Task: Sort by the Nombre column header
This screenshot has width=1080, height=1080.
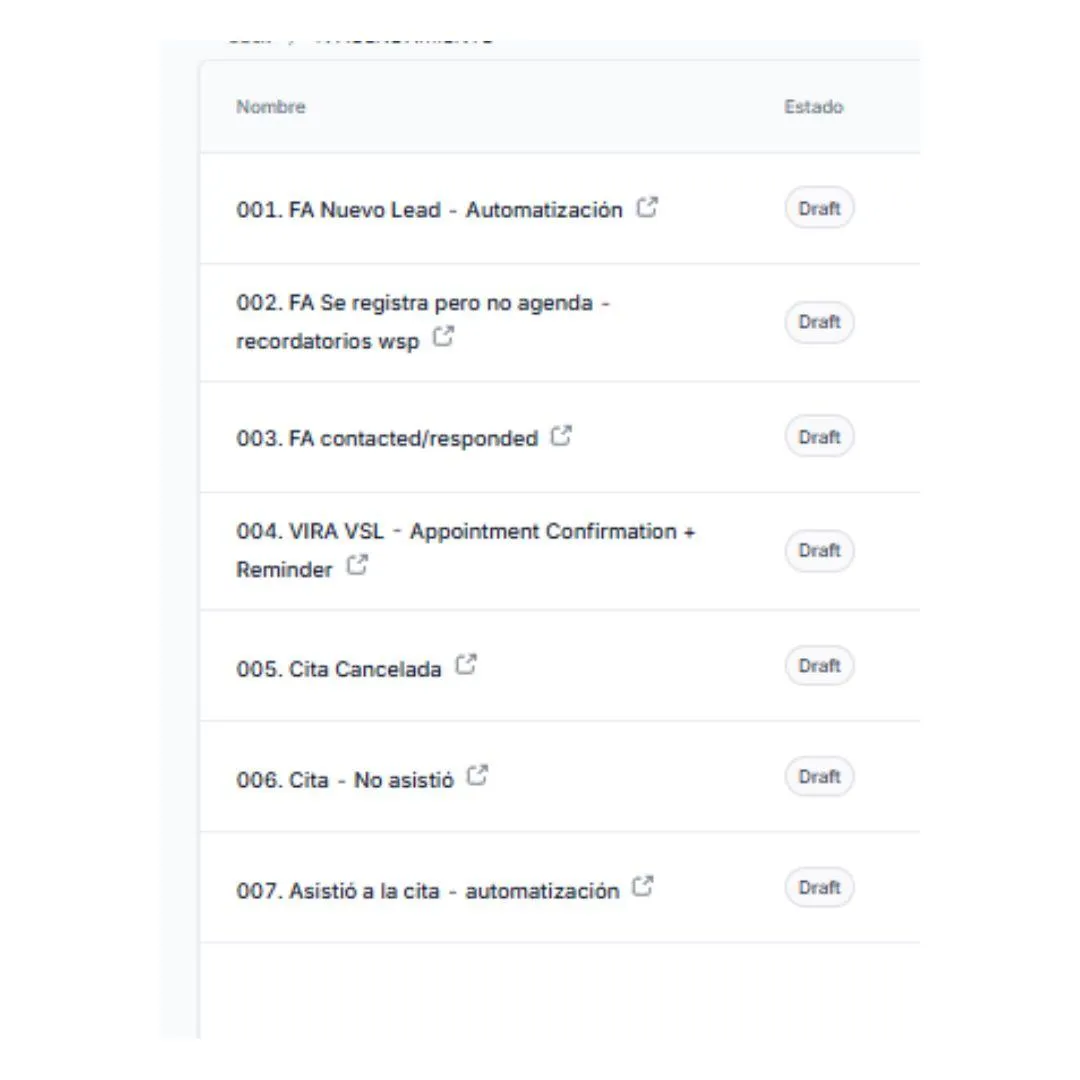Action: coord(271,107)
